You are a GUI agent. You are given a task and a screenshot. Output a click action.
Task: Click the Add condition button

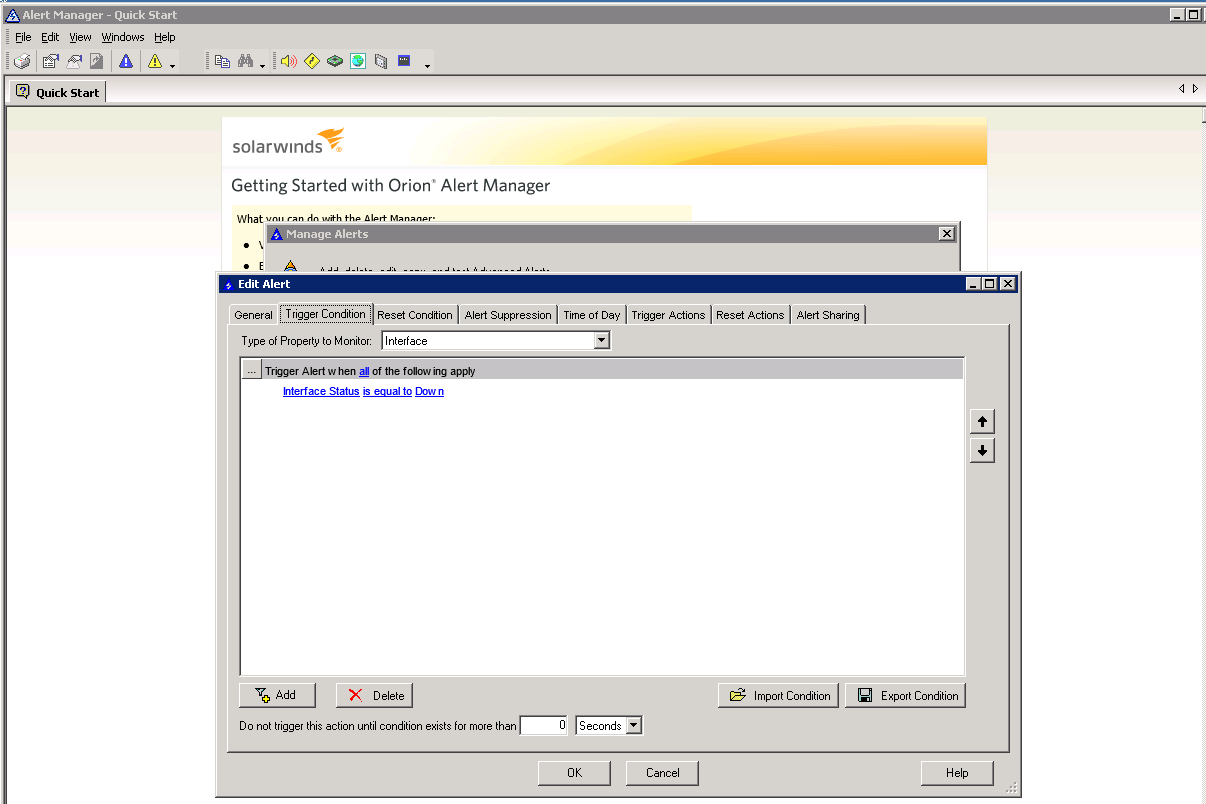276,695
